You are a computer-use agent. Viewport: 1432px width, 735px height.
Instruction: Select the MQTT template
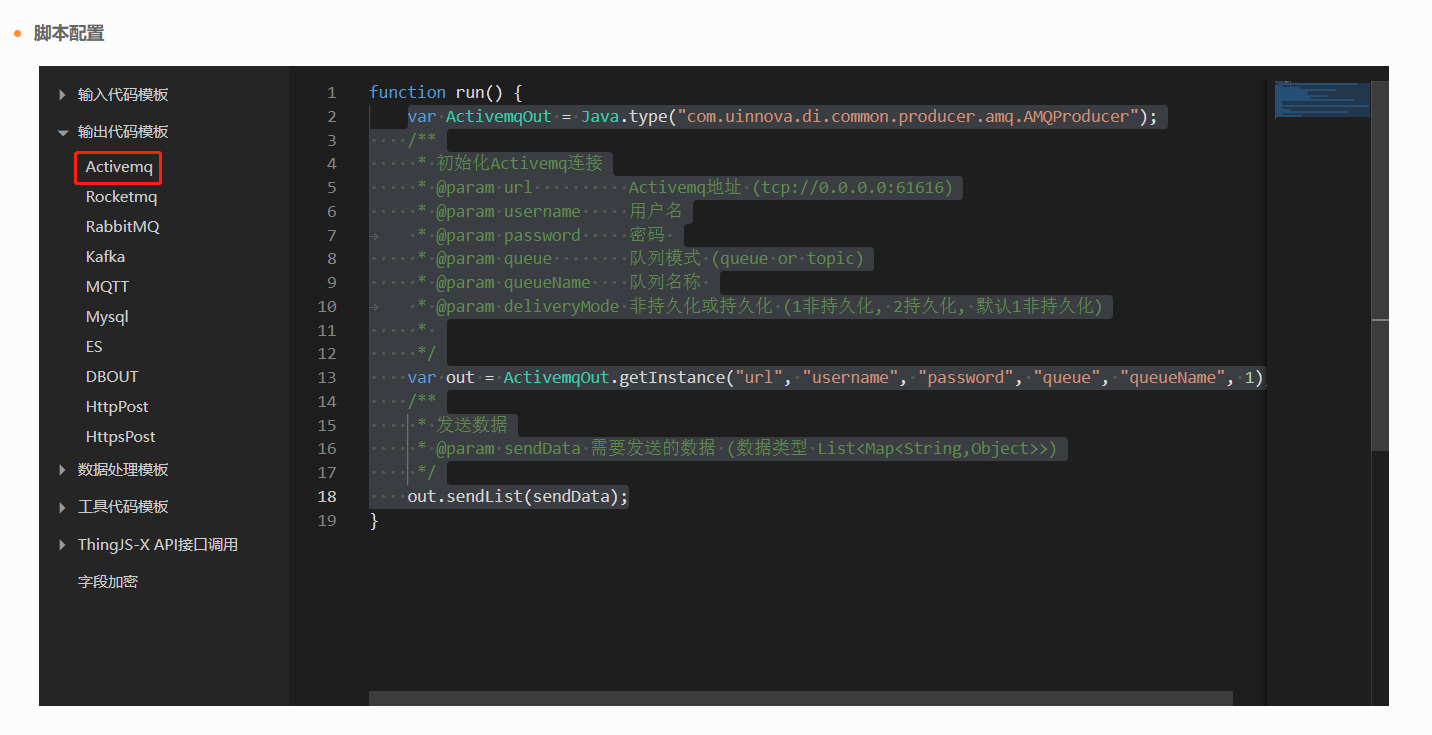(x=107, y=287)
